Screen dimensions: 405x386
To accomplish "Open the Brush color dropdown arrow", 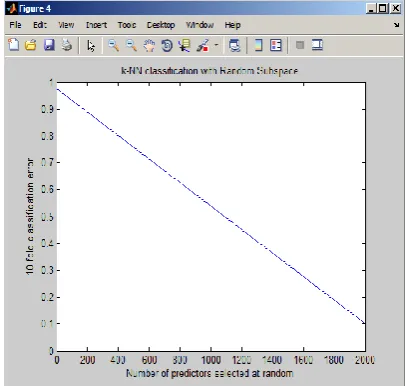I will point(216,45).
